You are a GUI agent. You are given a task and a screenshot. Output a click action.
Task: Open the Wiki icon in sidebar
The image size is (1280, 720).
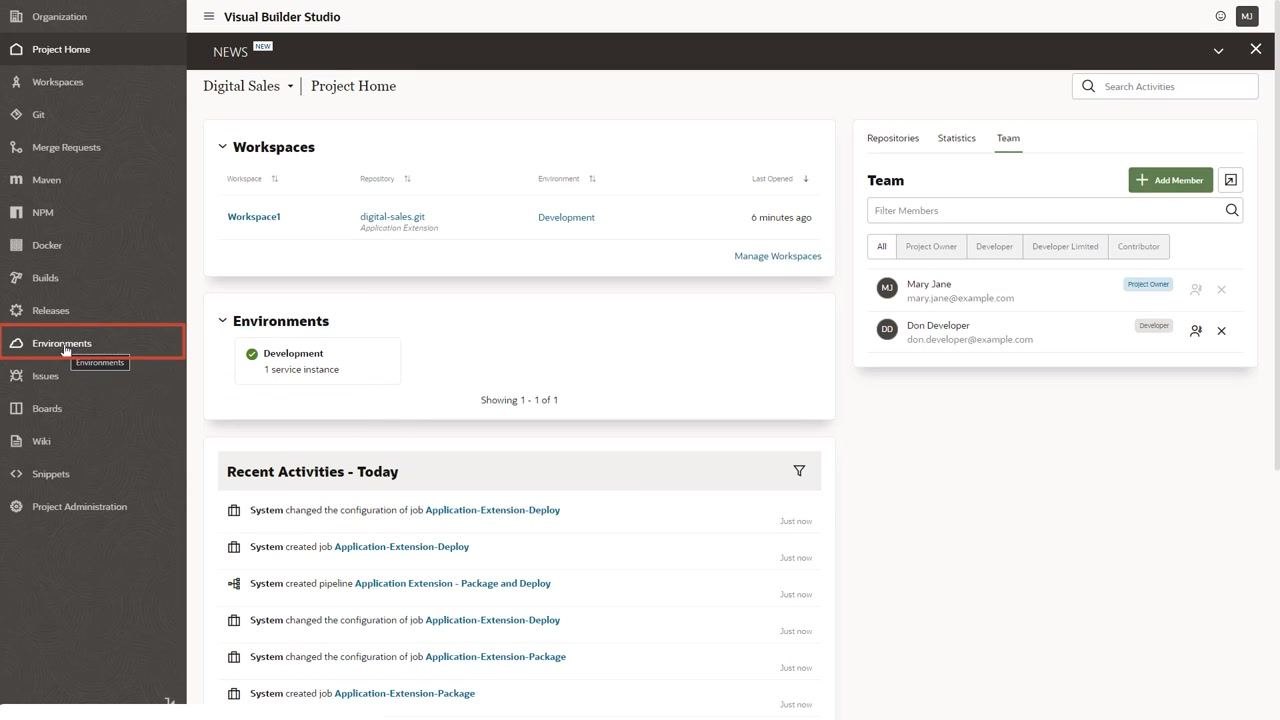pyautogui.click(x=16, y=441)
